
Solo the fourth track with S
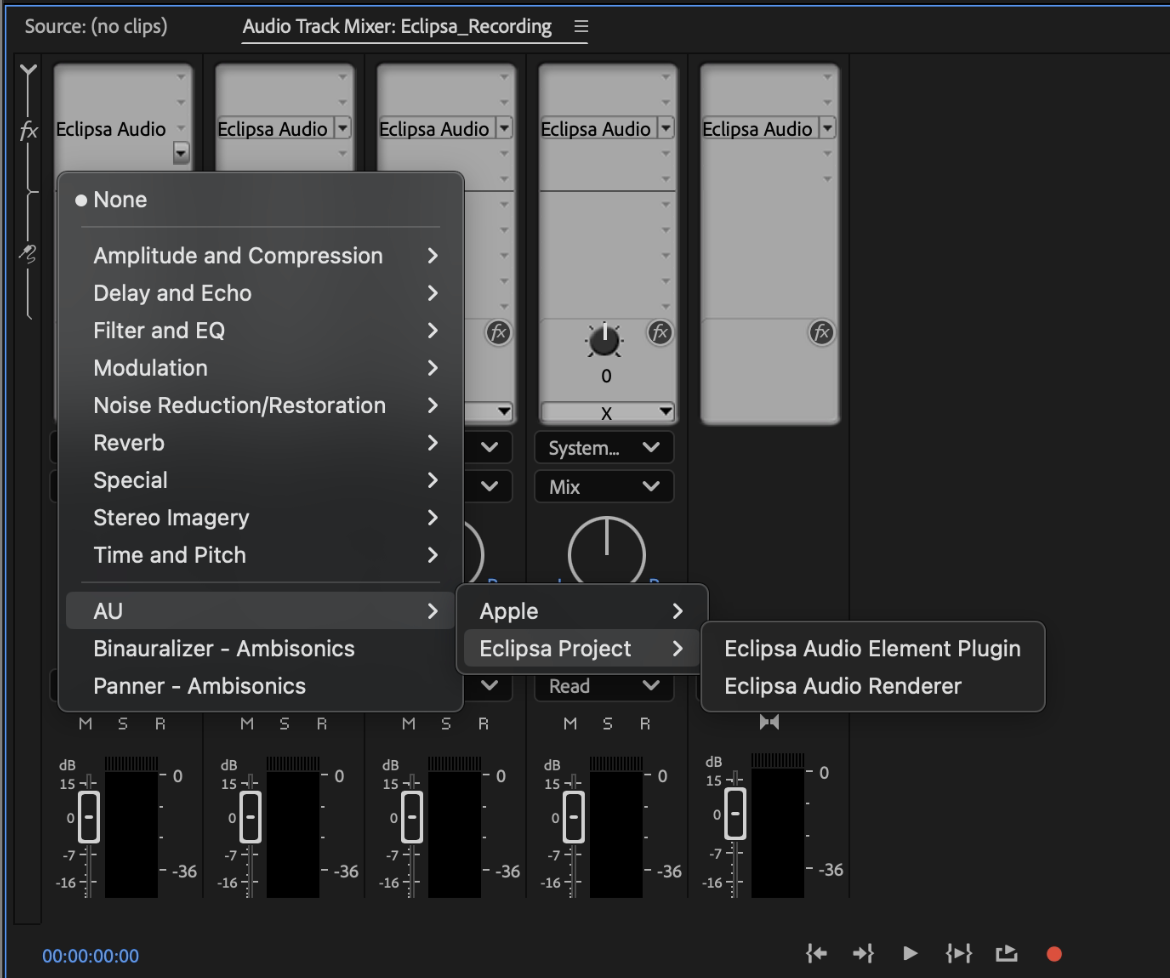(608, 724)
